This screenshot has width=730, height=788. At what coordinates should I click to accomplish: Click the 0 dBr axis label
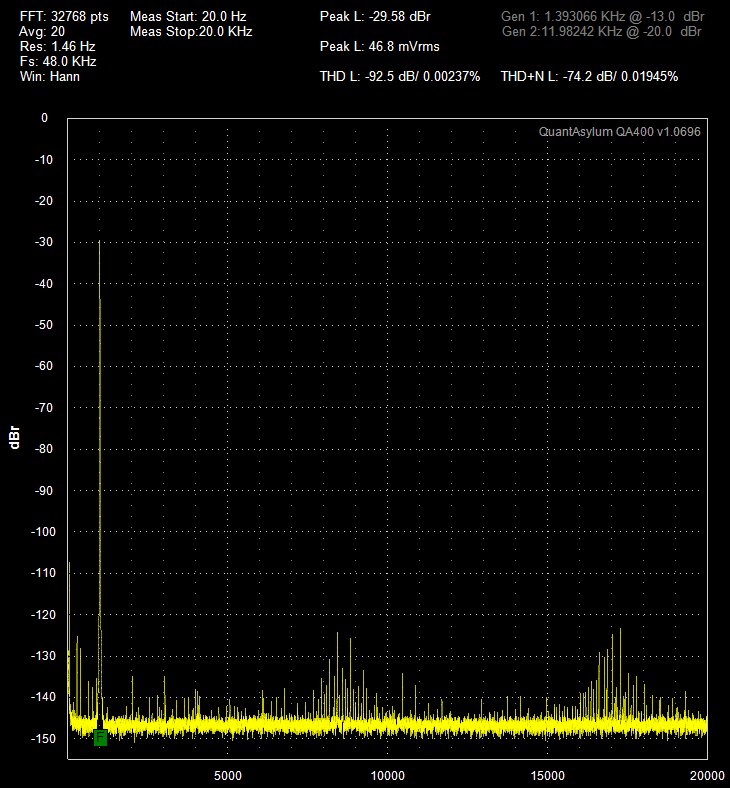pyautogui.click(x=45, y=118)
